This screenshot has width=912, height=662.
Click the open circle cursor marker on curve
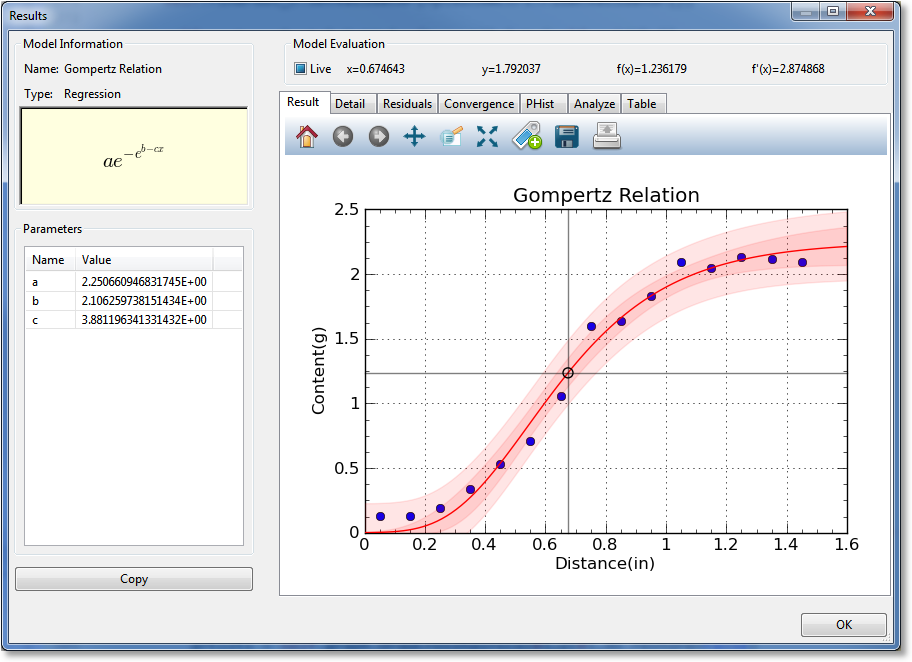(x=568, y=373)
